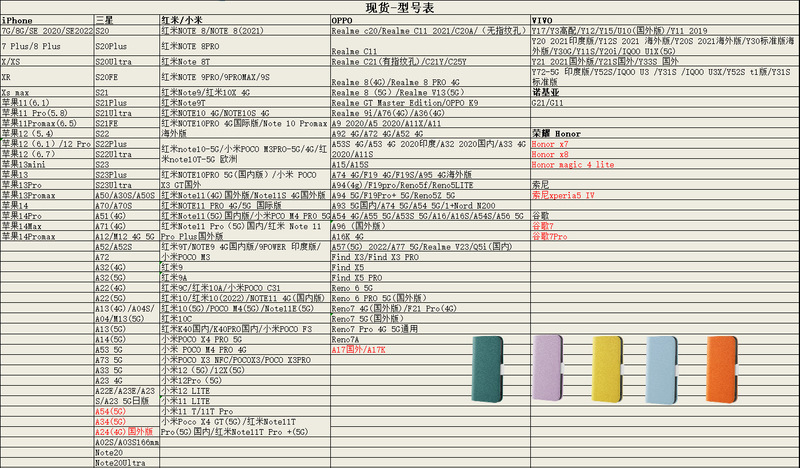Select the '红米/小米' column header cell
The height and width of the screenshot is (468, 800).
[244, 20]
